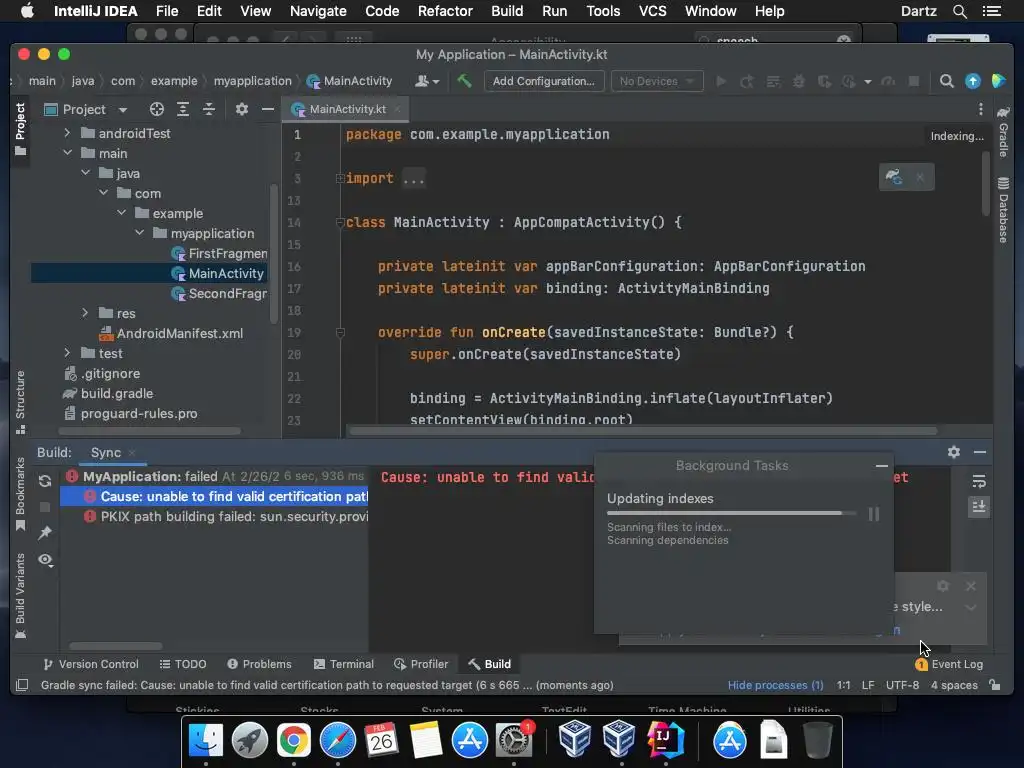The image size is (1024, 768).
Task: Open the Problems tool tab
Action: tap(259, 664)
